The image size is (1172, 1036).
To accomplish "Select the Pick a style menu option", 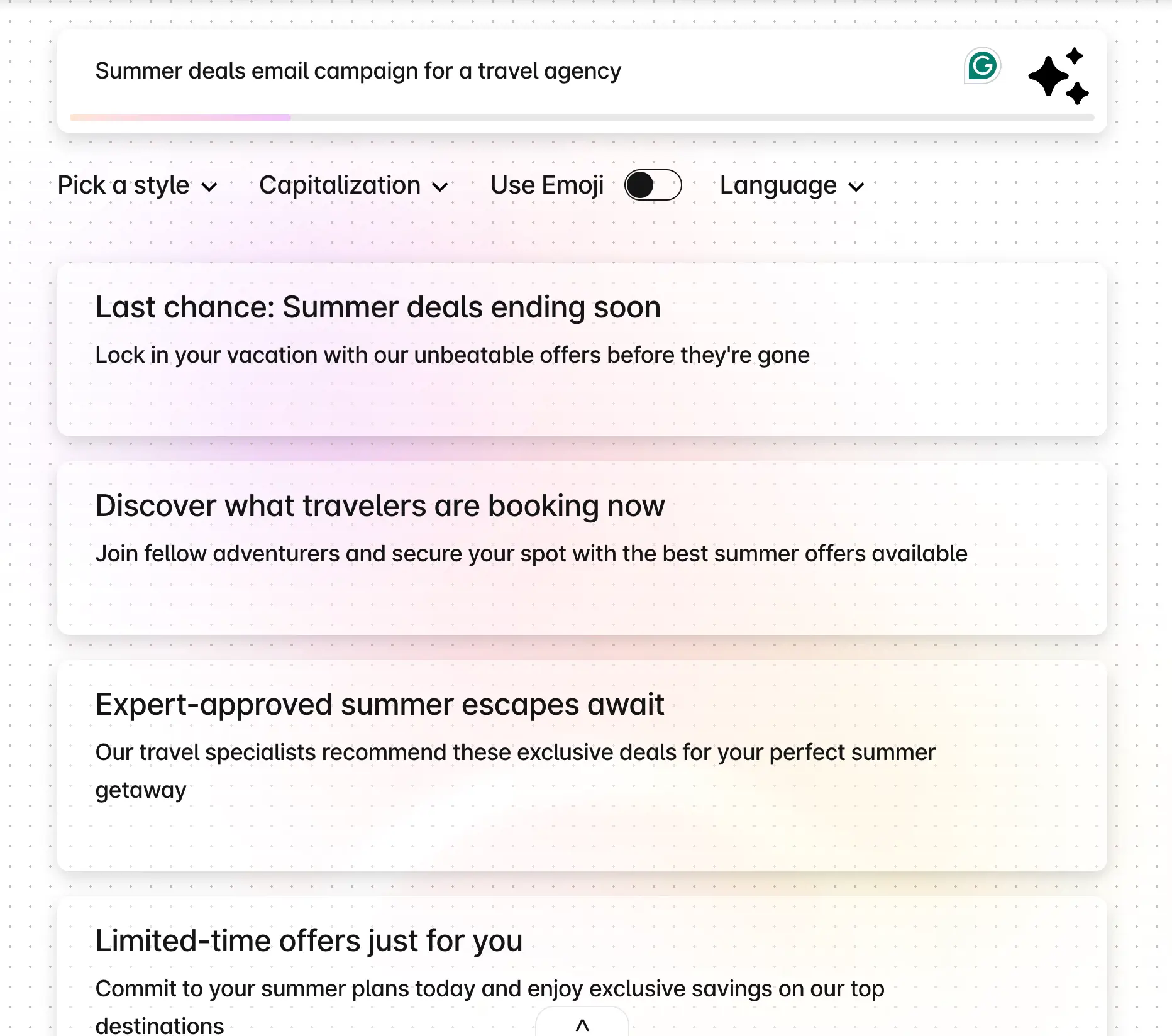I will pos(136,186).
